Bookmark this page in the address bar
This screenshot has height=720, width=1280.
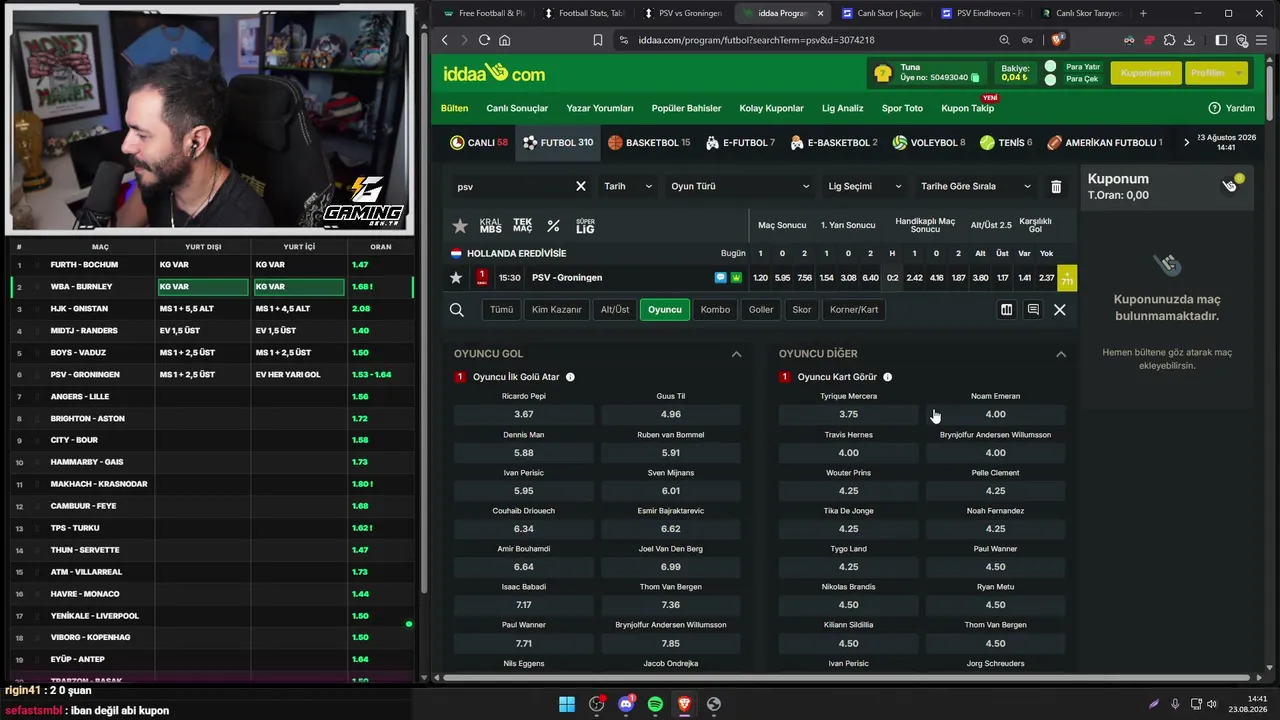point(598,40)
